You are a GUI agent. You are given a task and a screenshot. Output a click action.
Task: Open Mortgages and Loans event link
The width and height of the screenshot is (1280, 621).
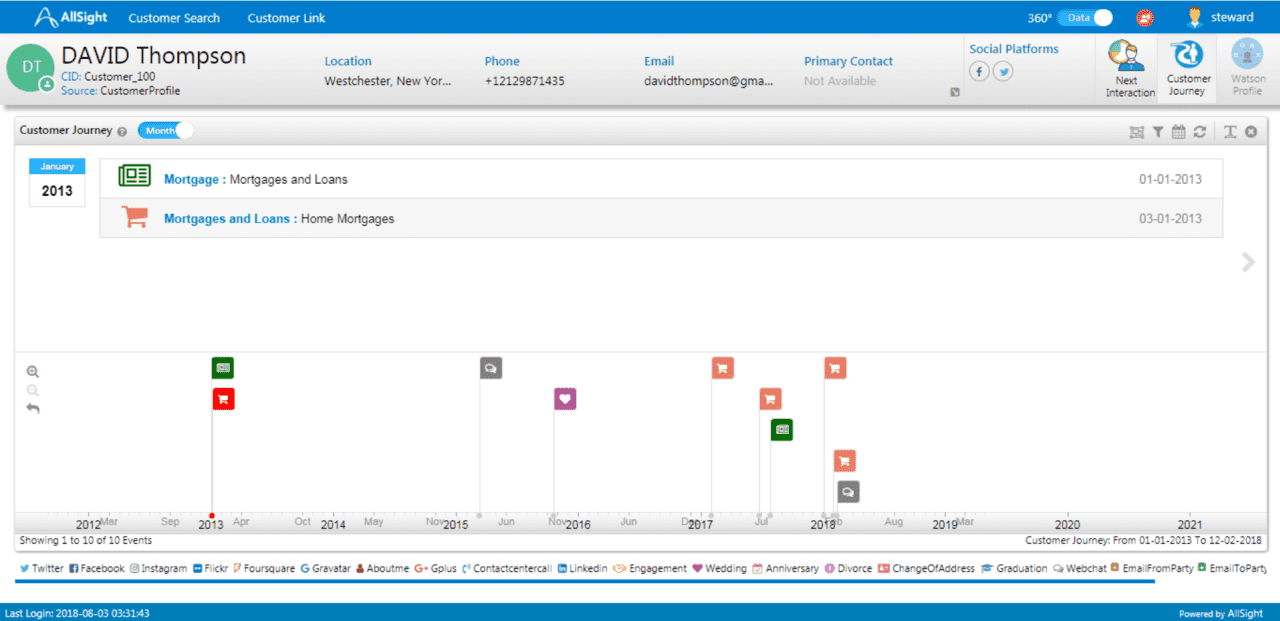(227, 218)
